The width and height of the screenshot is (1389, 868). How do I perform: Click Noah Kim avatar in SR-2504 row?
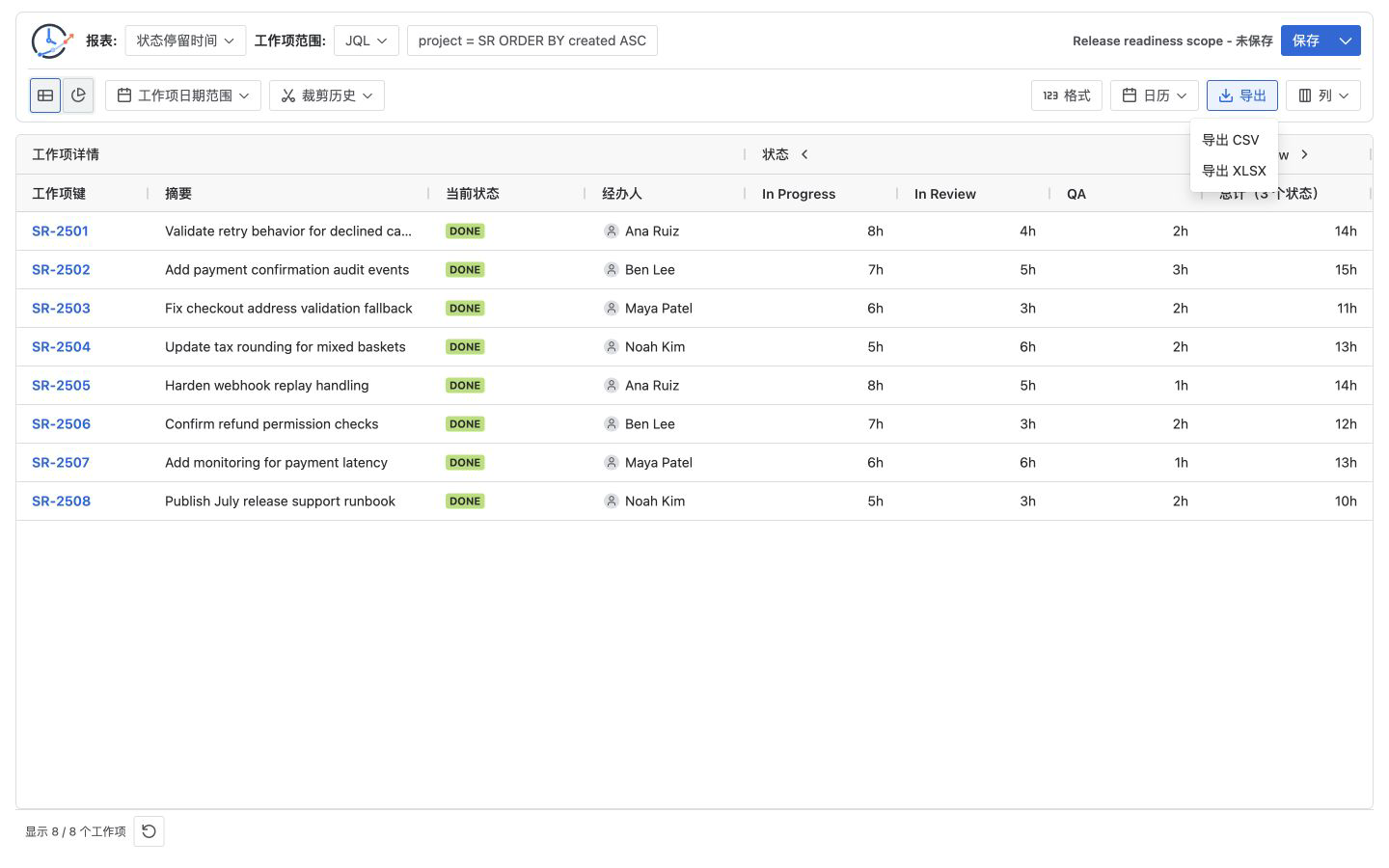pyautogui.click(x=611, y=347)
